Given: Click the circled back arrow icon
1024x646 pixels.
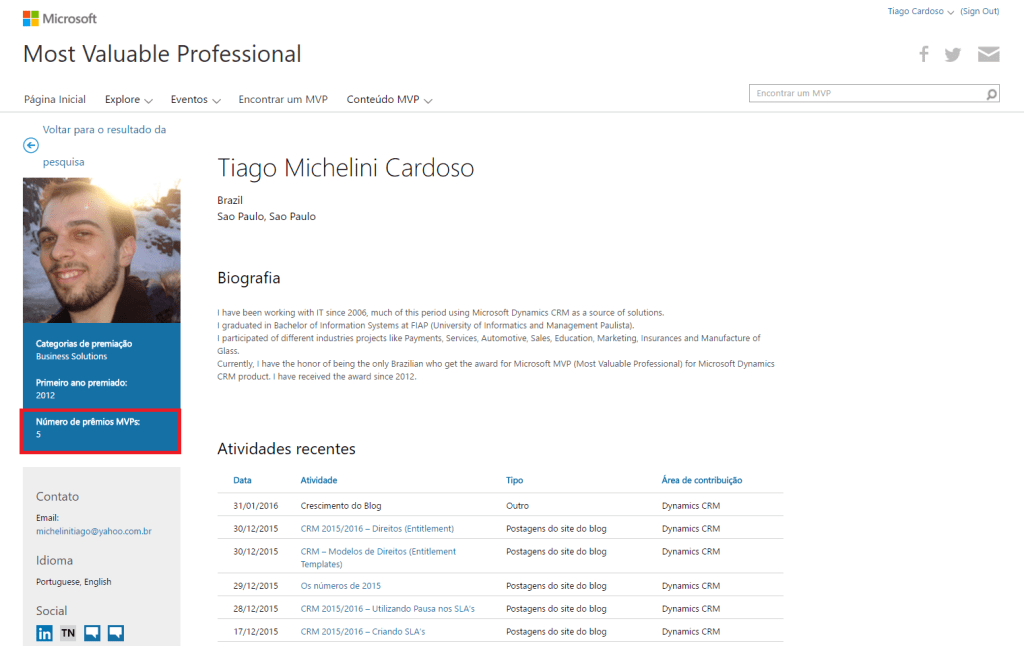Looking at the screenshot, I should click(31, 145).
